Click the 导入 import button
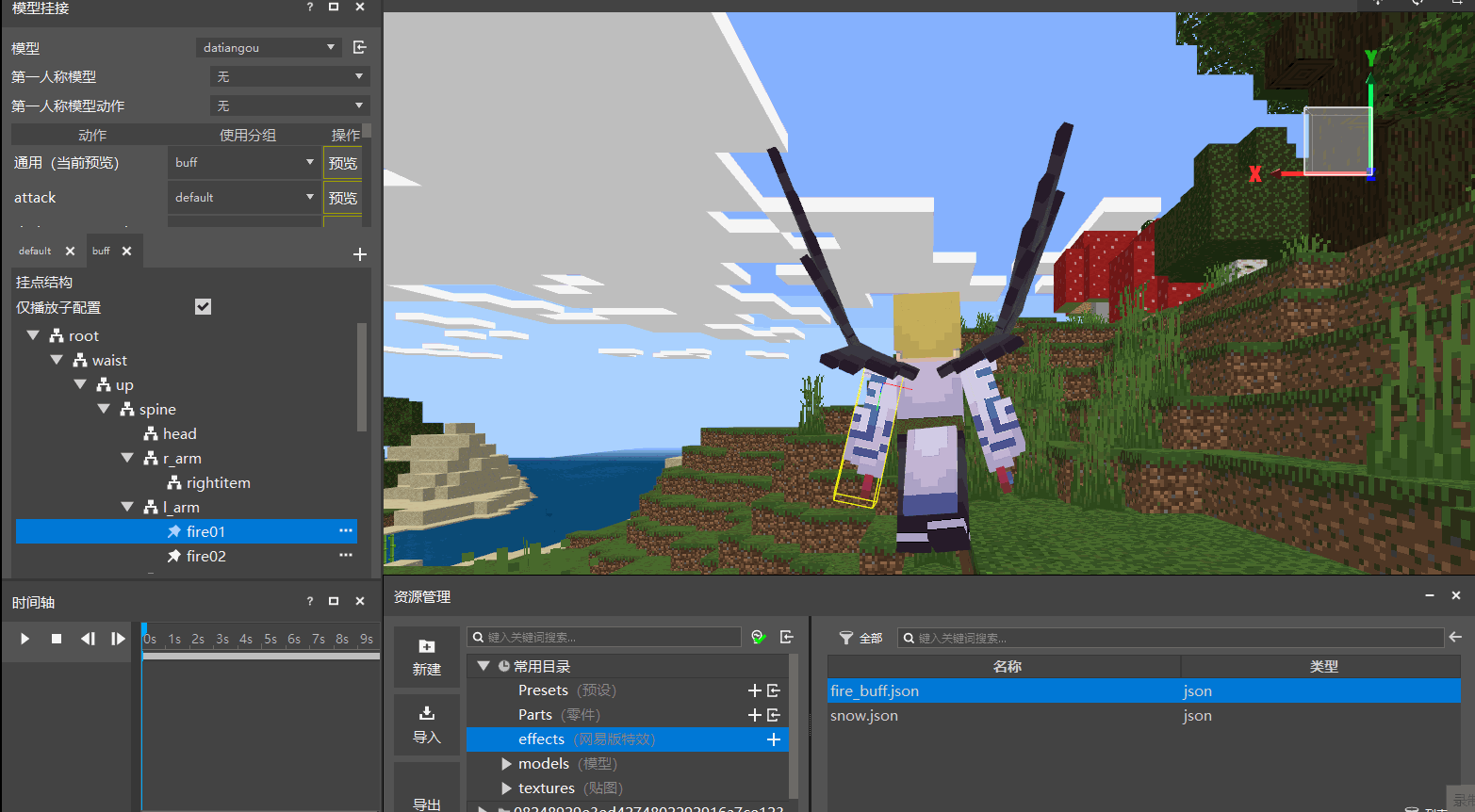Image resolution: width=1475 pixels, height=812 pixels. pyautogui.click(x=427, y=724)
